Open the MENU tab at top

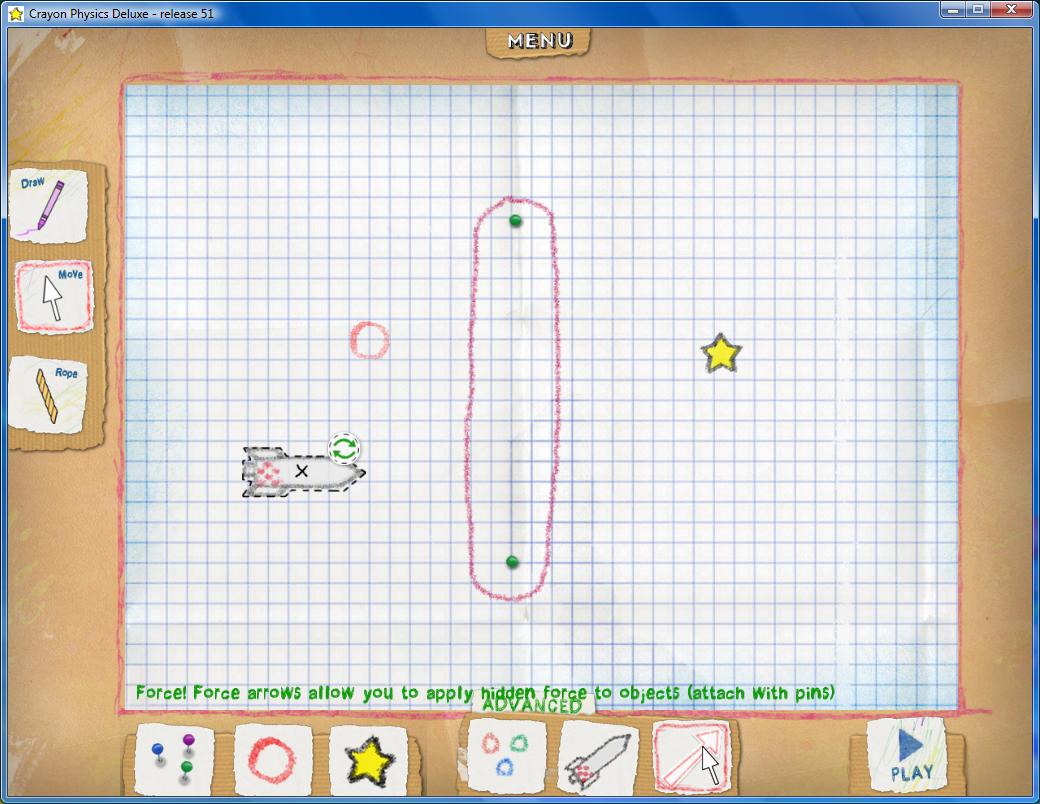[x=539, y=41]
